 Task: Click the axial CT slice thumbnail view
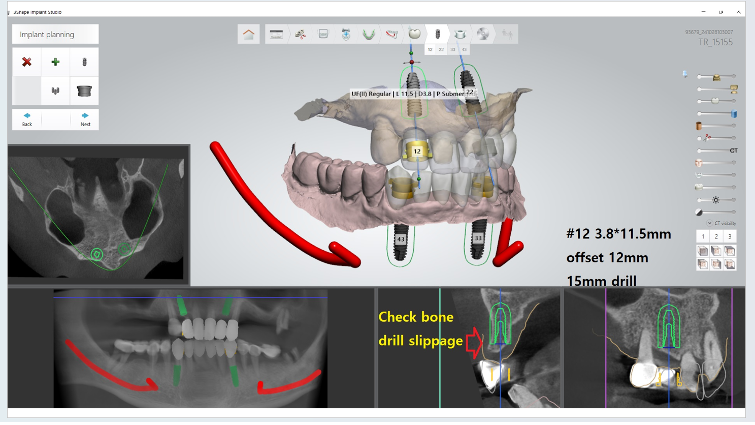coord(98,215)
